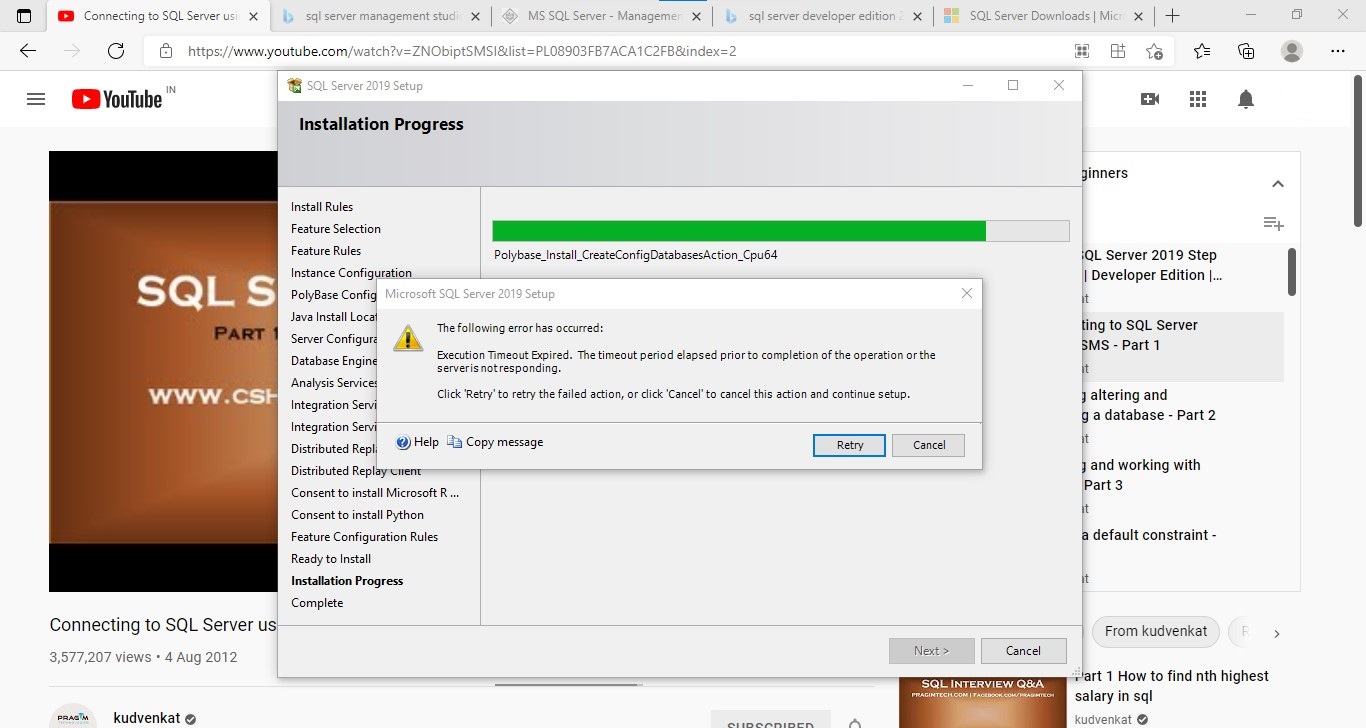Open Help in the error dialog
This screenshot has width=1366, height=728.
(x=418, y=442)
